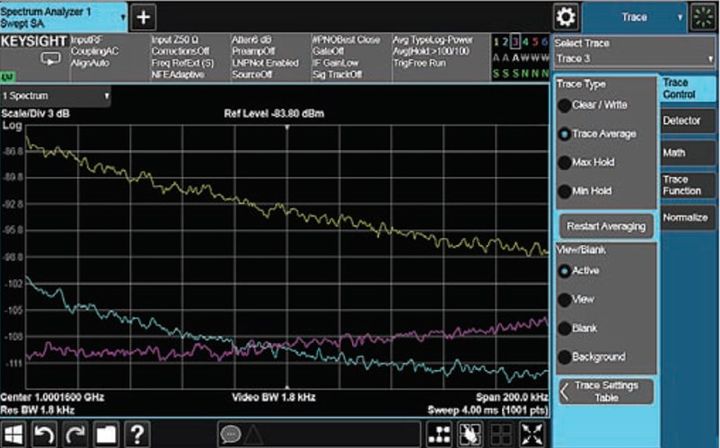Open the 1 Spectrum view dropdown

point(57,96)
